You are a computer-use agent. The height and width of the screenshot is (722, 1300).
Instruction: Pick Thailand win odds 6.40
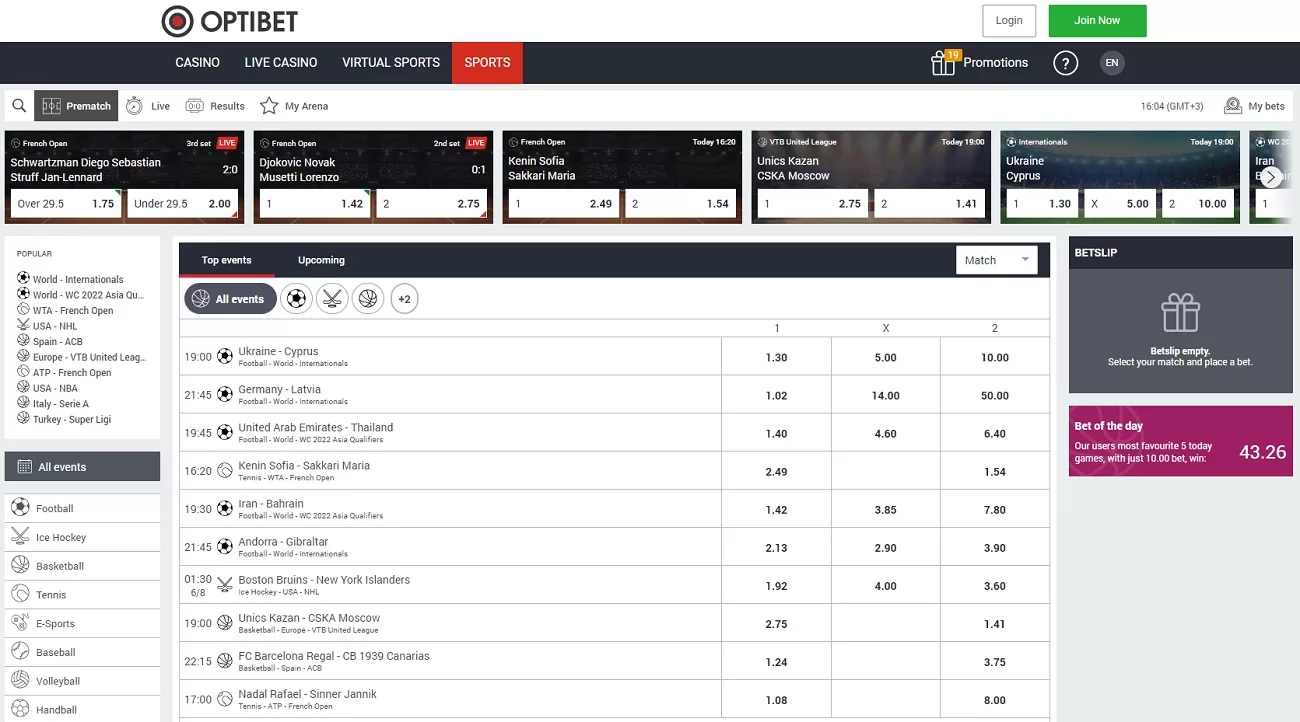995,433
